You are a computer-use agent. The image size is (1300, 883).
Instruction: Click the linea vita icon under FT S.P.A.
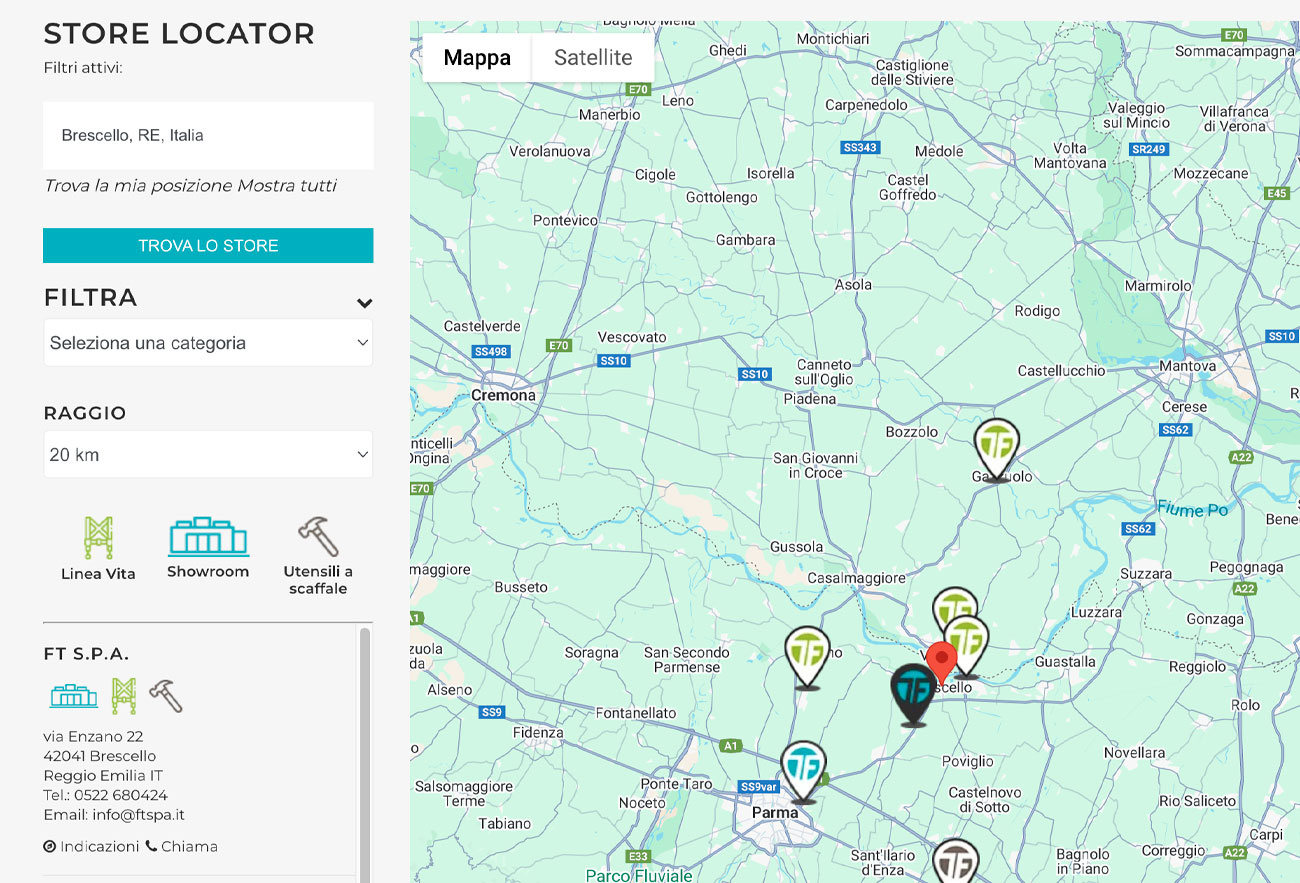click(x=123, y=695)
